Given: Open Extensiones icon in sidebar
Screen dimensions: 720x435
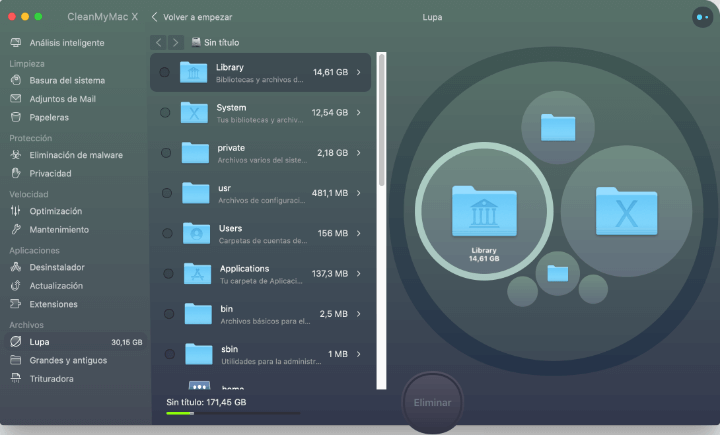Looking at the screenshot, I should tap(16, 304).
